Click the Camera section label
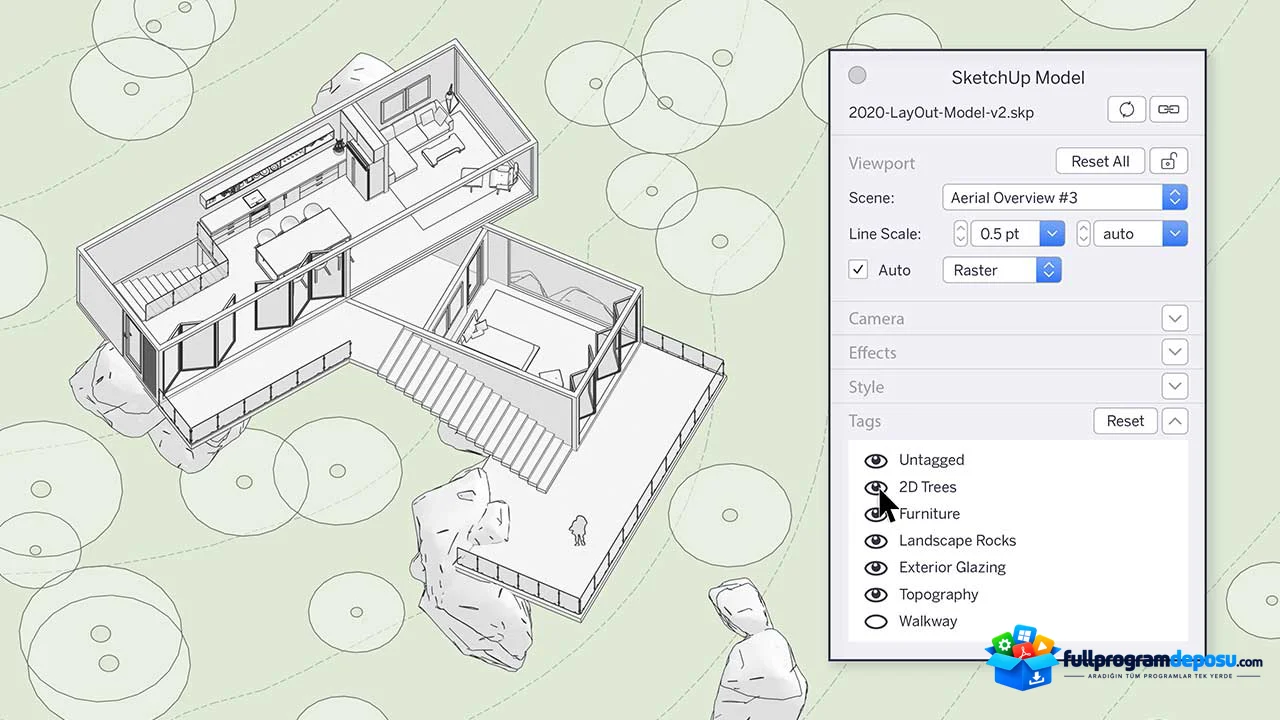 point(876,319)
